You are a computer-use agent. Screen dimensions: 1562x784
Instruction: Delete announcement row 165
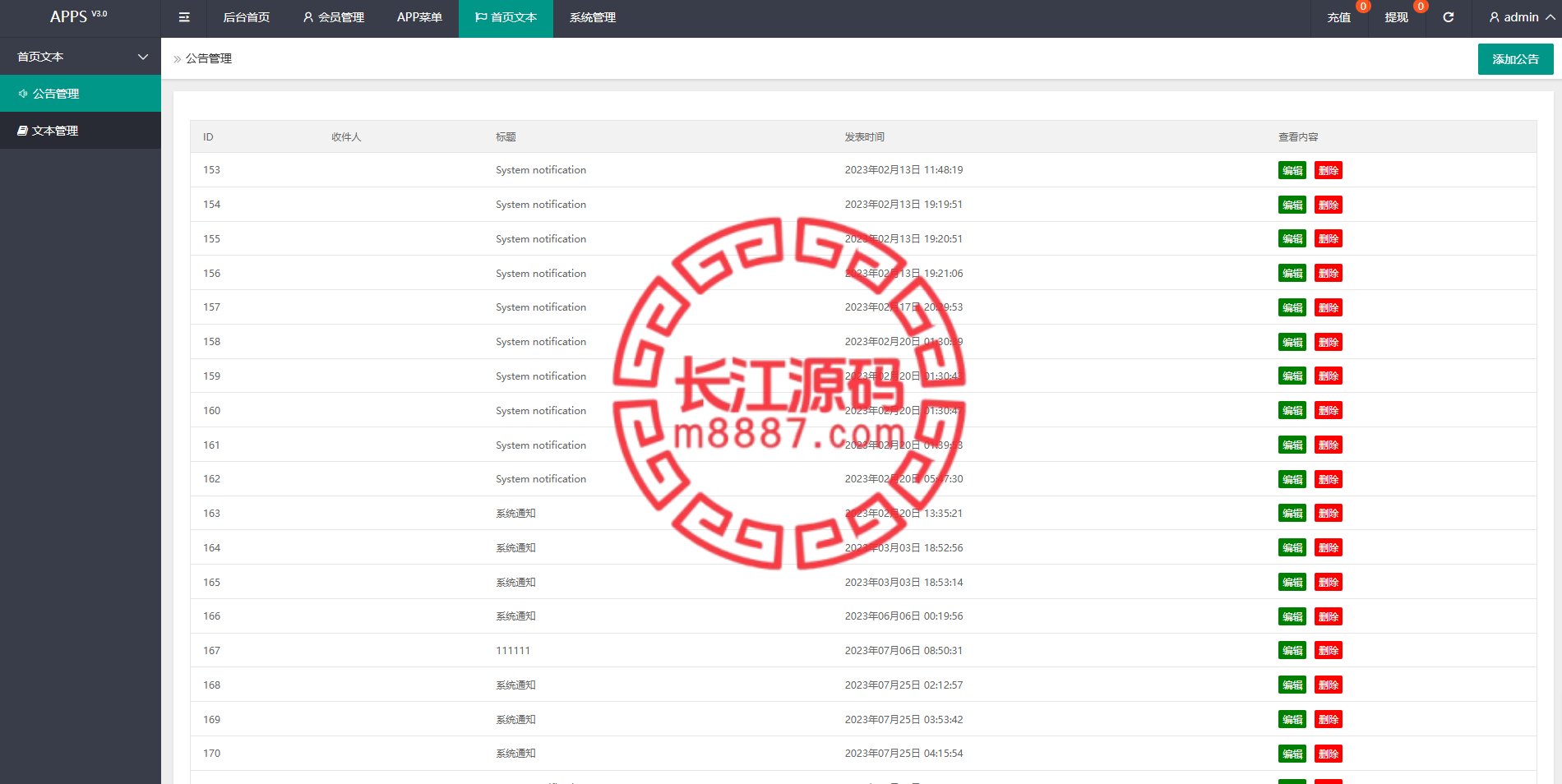click(1329, 583)
